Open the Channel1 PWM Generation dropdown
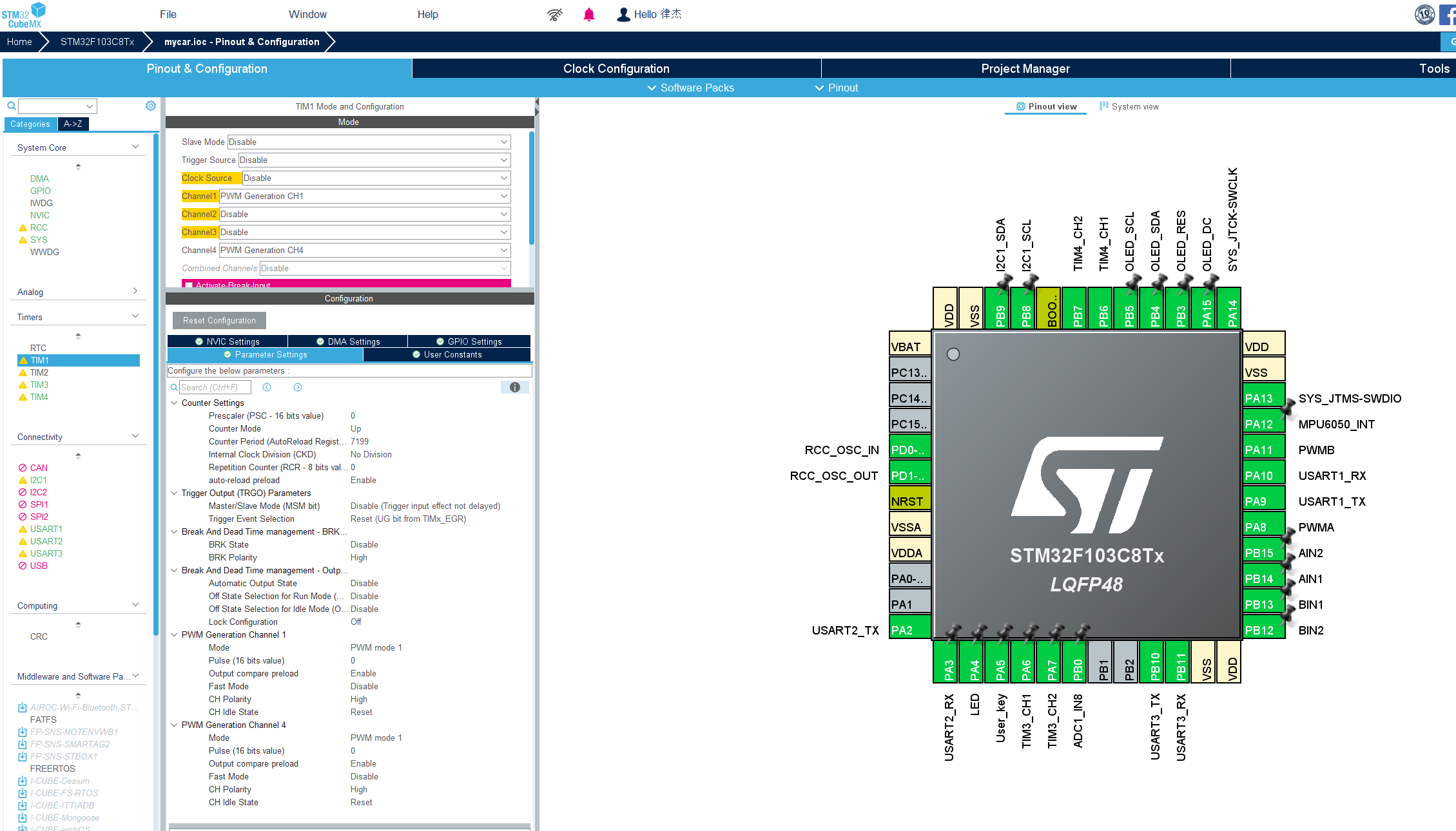This screenshot has width=1456, height=831. click(365, 196)
